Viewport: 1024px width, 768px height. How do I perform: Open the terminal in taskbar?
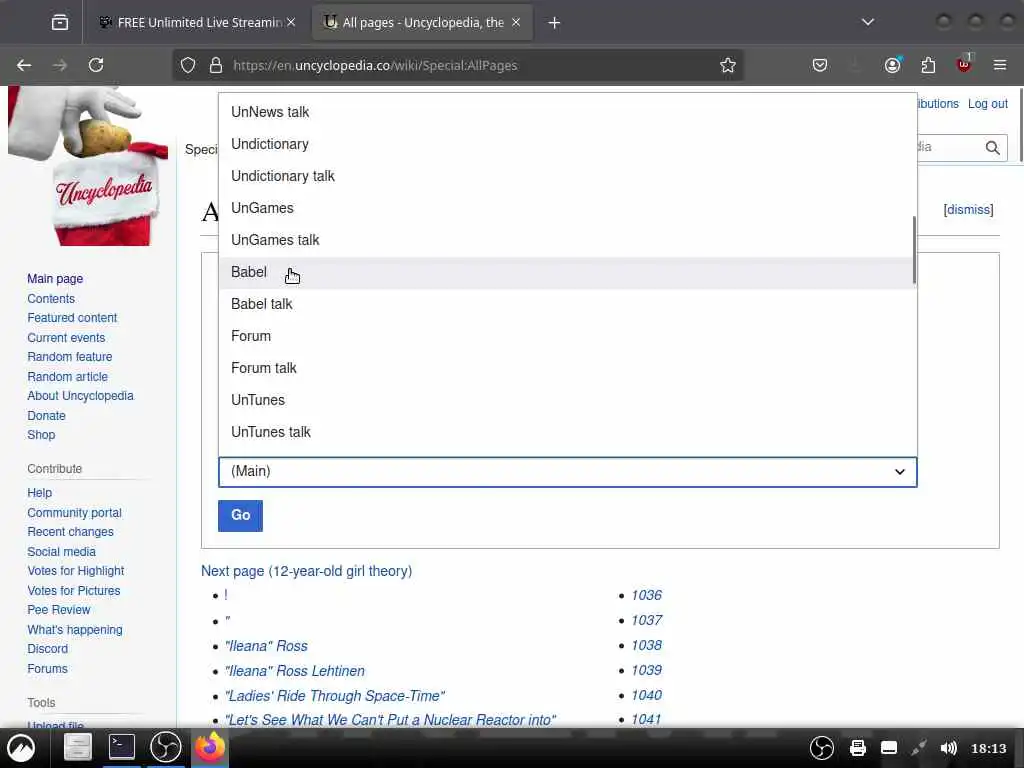121,747
